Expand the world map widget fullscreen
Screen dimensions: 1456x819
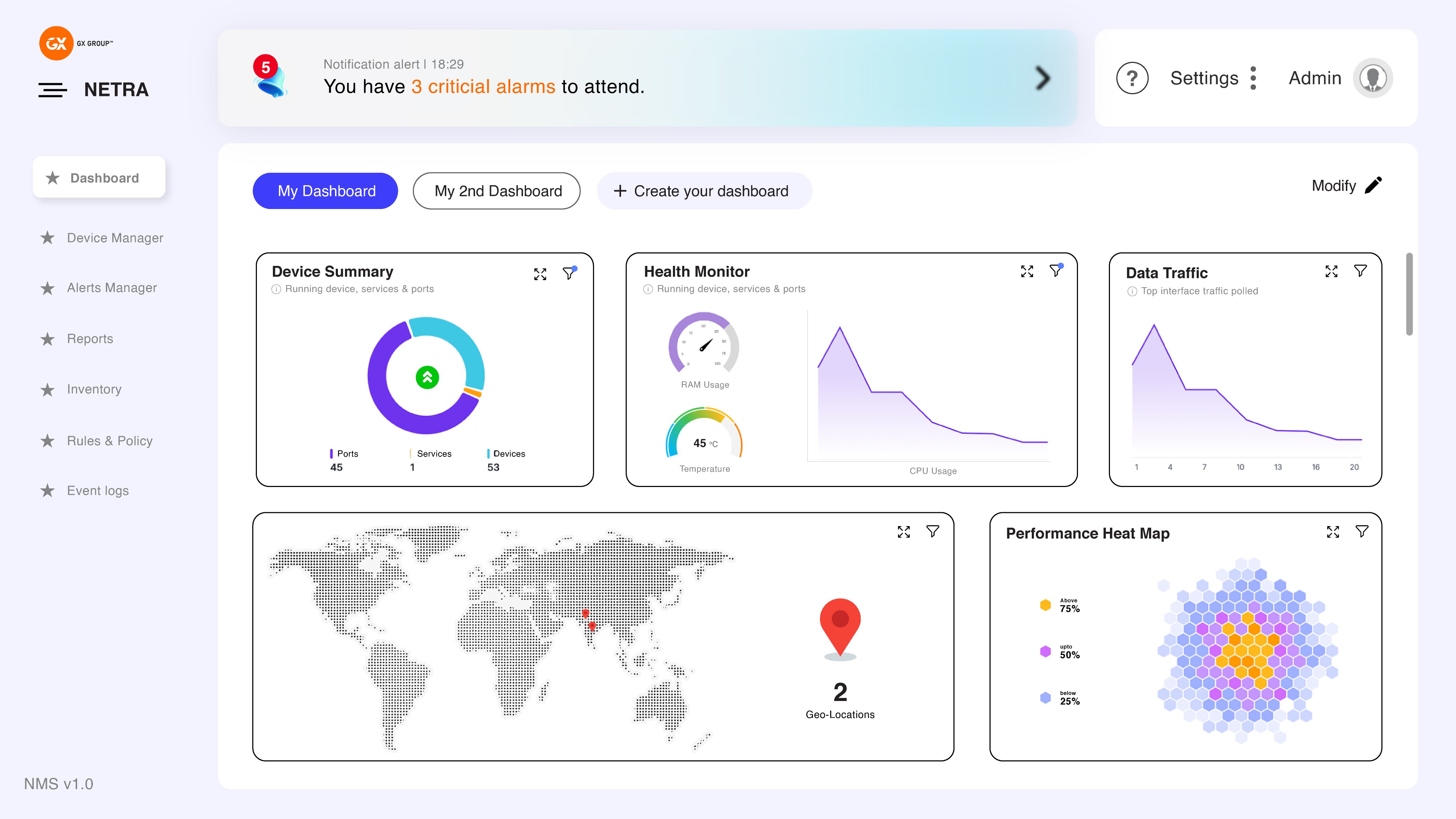[904, 532]
